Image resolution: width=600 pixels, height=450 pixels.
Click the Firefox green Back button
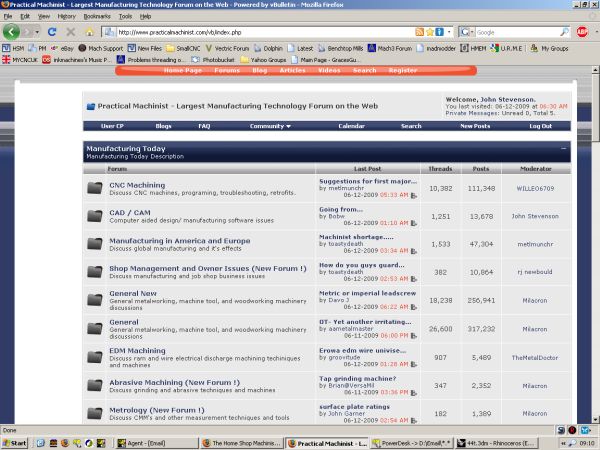pos(11,32)
